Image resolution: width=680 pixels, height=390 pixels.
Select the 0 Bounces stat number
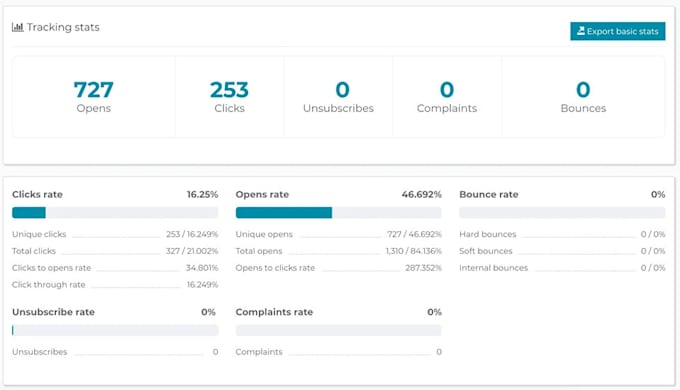coord(583,90)
